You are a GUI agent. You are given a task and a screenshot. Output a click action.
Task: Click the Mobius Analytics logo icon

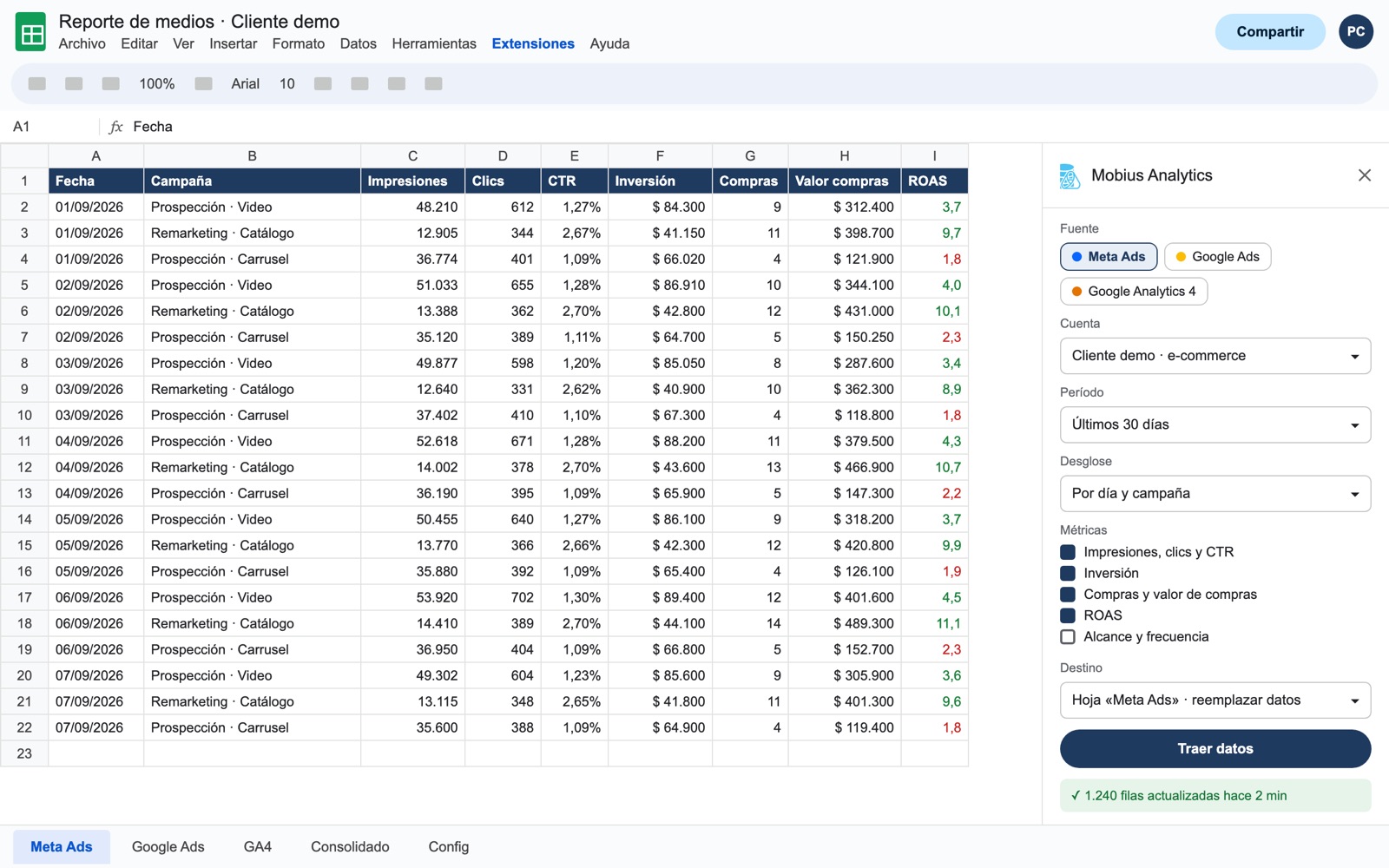[x=1070, y=175]
